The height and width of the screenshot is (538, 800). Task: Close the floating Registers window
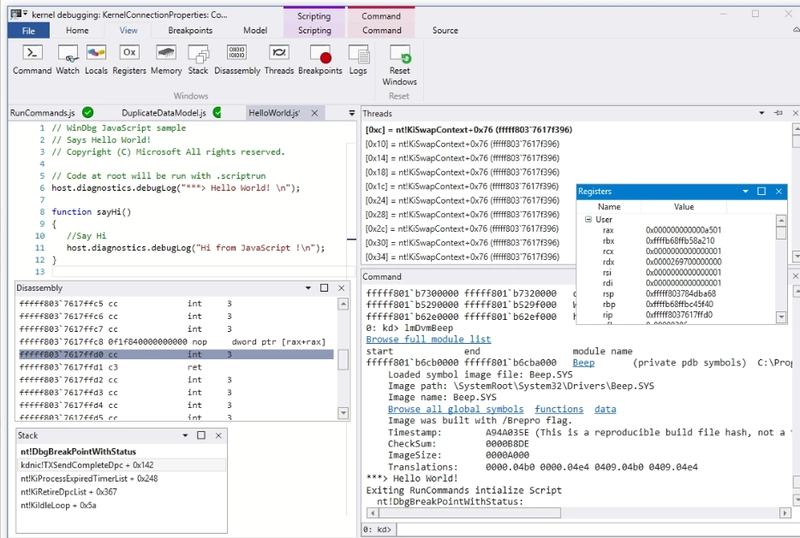(779, 191)
